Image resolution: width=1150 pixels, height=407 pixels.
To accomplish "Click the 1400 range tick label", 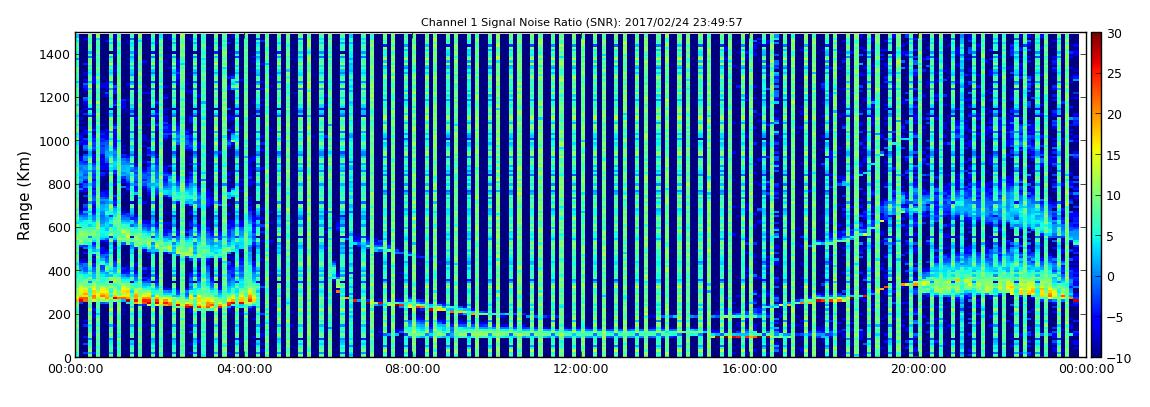I will tap(56, 55).
